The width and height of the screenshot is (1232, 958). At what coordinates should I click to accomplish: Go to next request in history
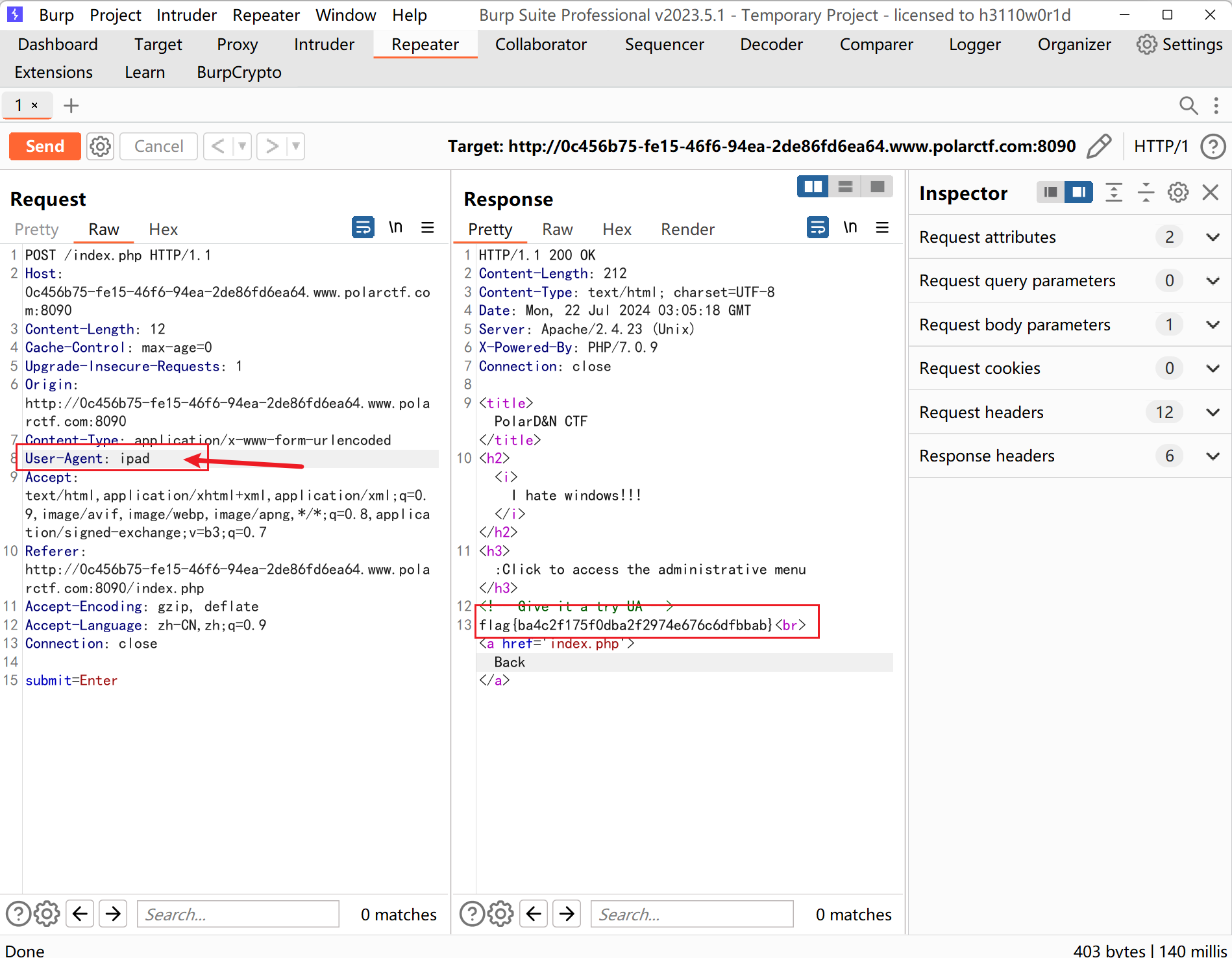pyautogui.click(x=272, y=146)
